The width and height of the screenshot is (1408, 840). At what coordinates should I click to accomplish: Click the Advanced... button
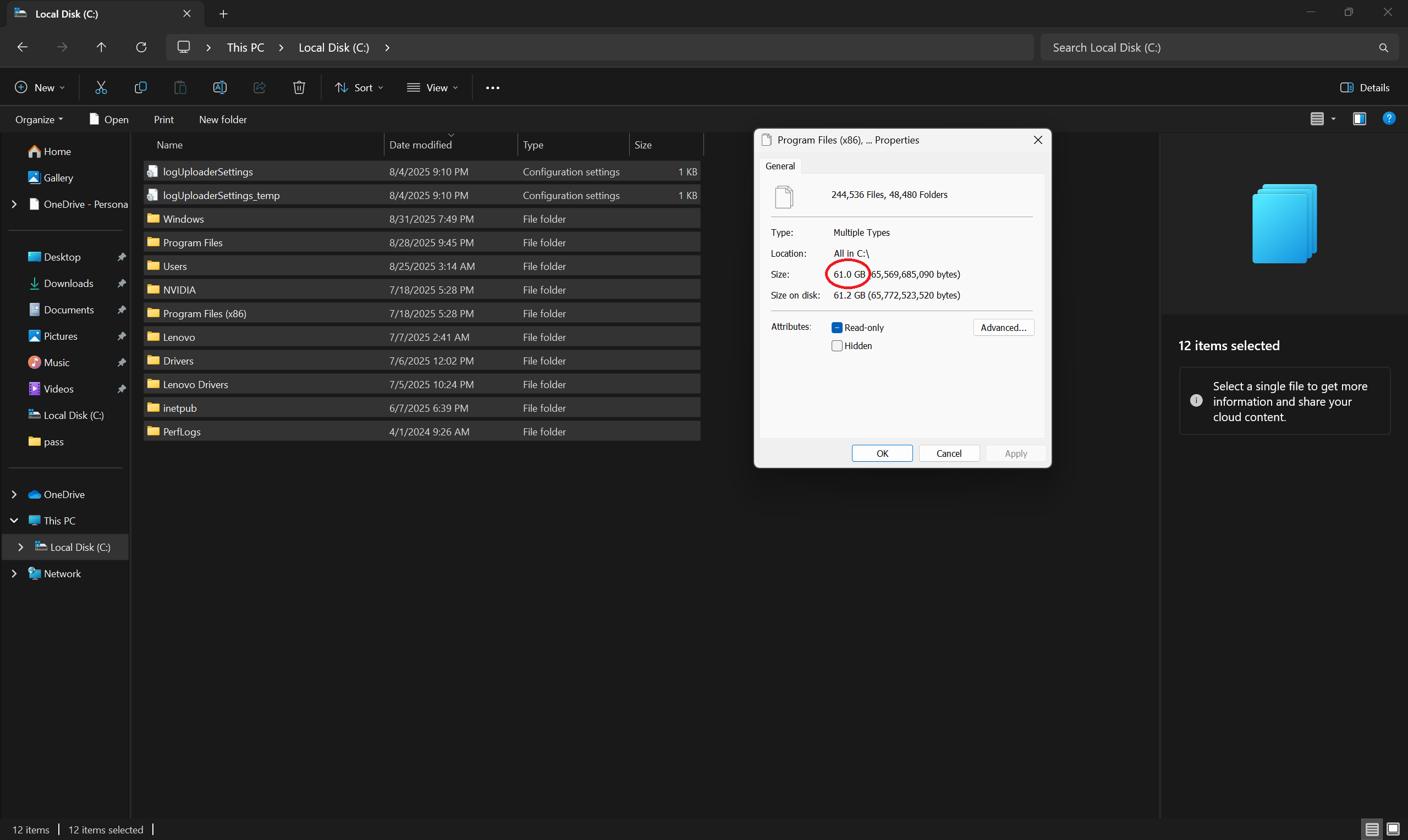[x=1003, y=328]
